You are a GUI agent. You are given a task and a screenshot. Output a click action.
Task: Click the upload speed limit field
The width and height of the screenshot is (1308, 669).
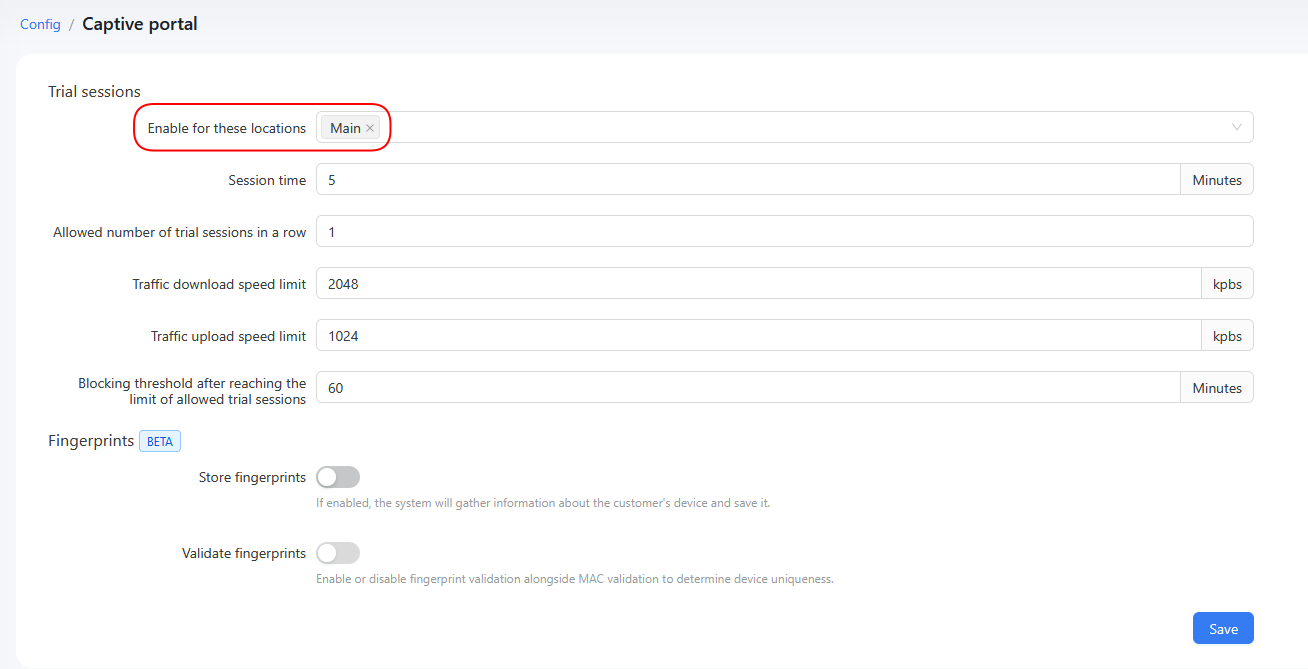point(758,336)
